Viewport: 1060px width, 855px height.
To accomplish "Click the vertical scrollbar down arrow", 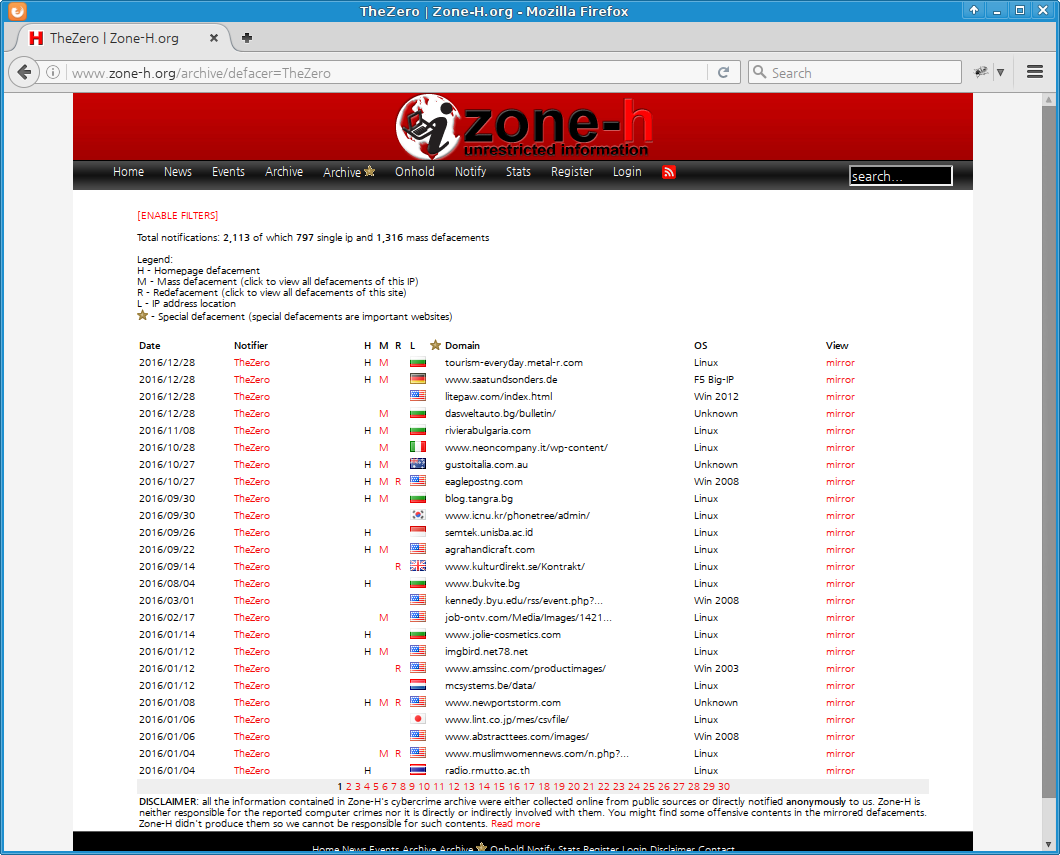I will click(1049, 844).
